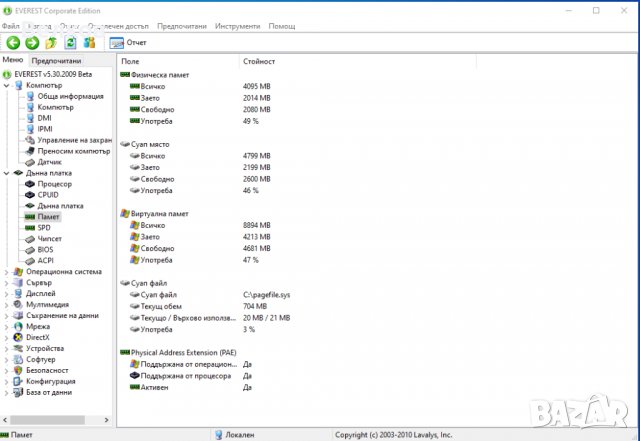Open the Инструменти menu

236,25
